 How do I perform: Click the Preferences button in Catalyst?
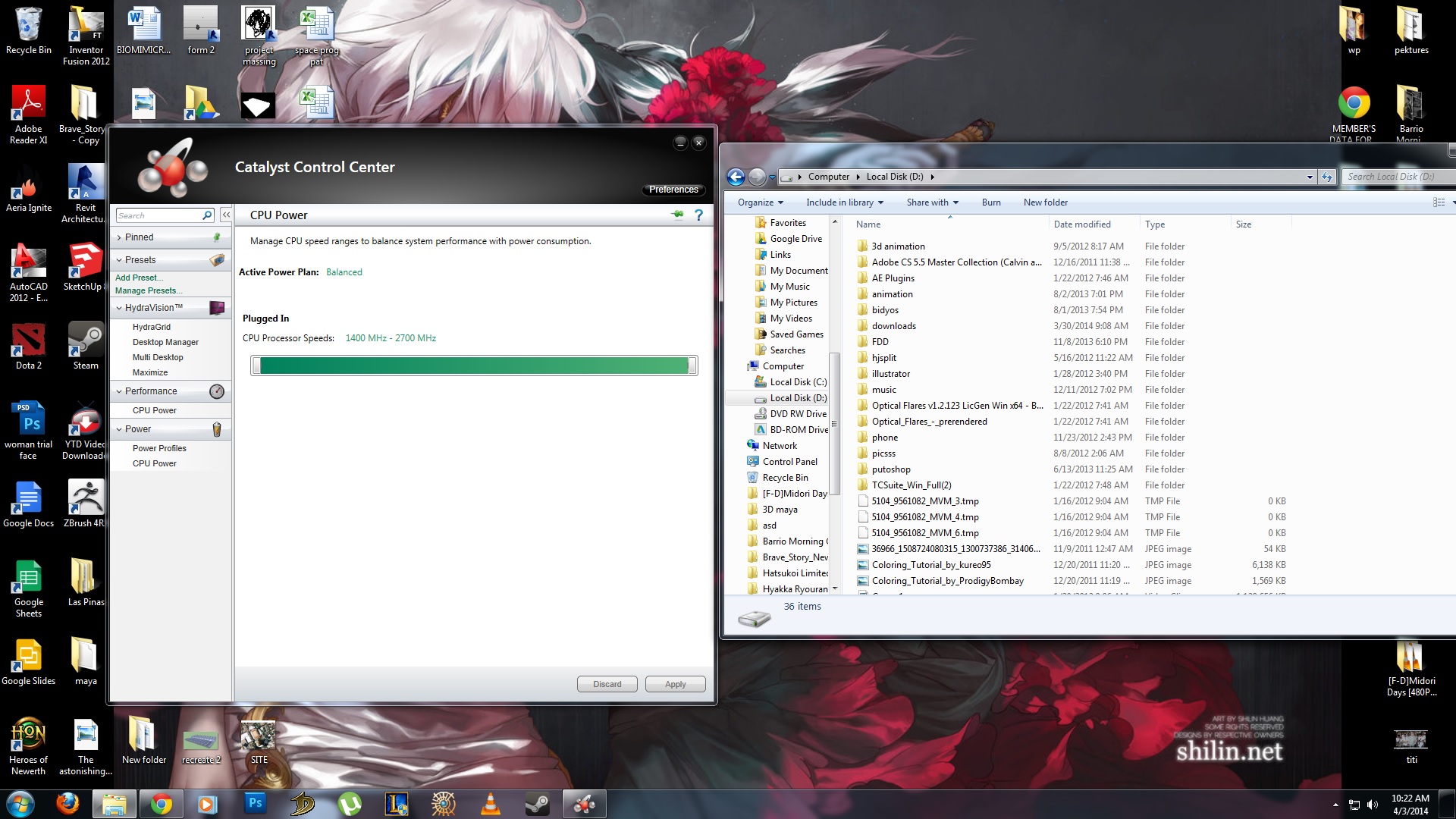673,190
